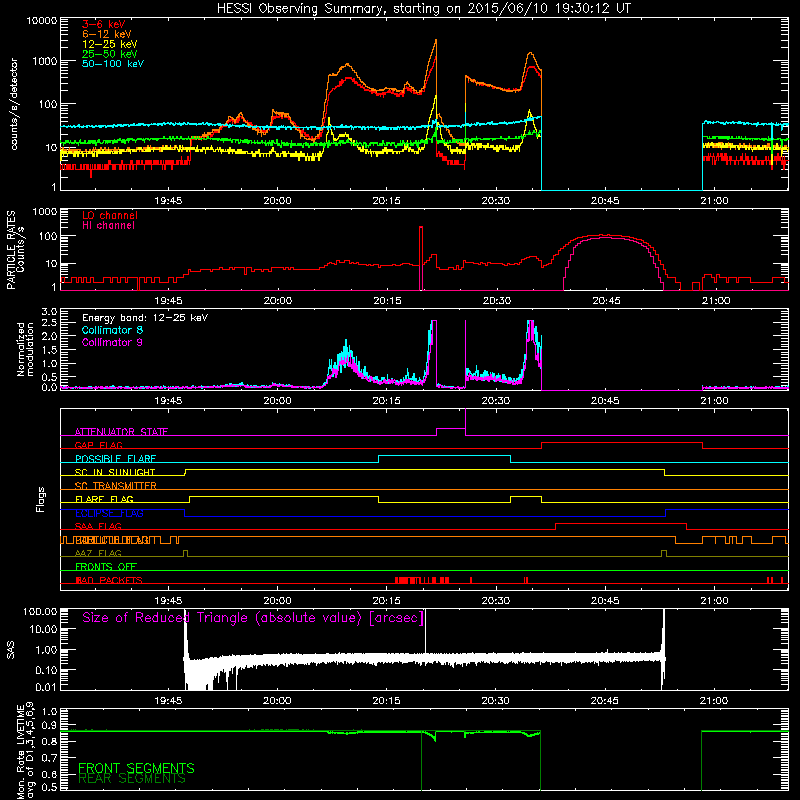Select the 25-50 keV legend entry
800x800 pixels.
(109, 54)
